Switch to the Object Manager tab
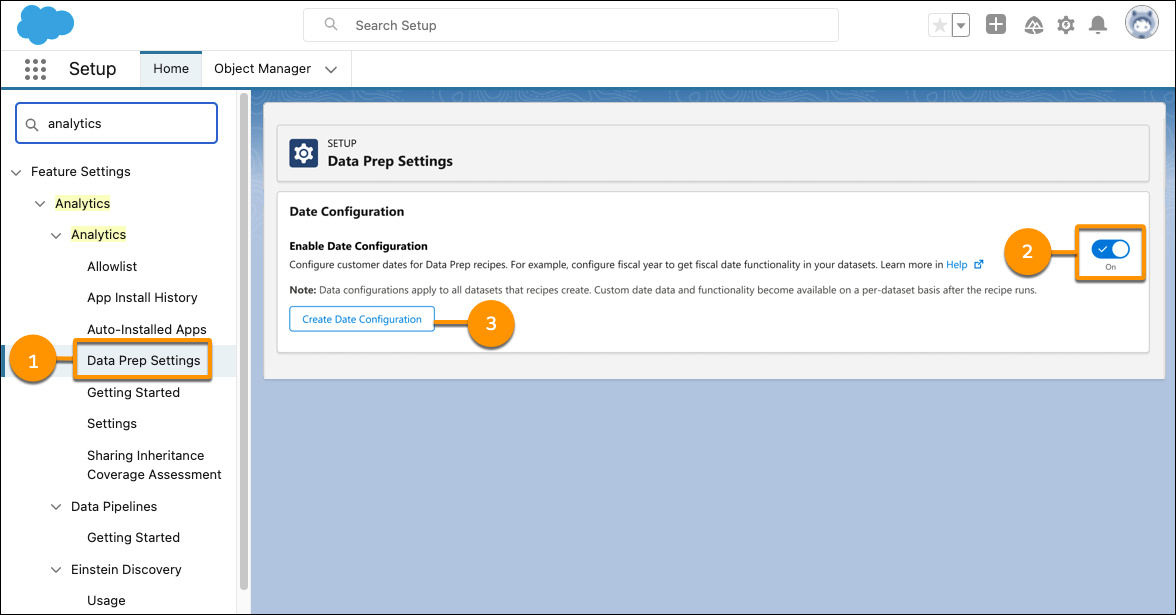Screen dimensions: 1176x615 (262, 69)
